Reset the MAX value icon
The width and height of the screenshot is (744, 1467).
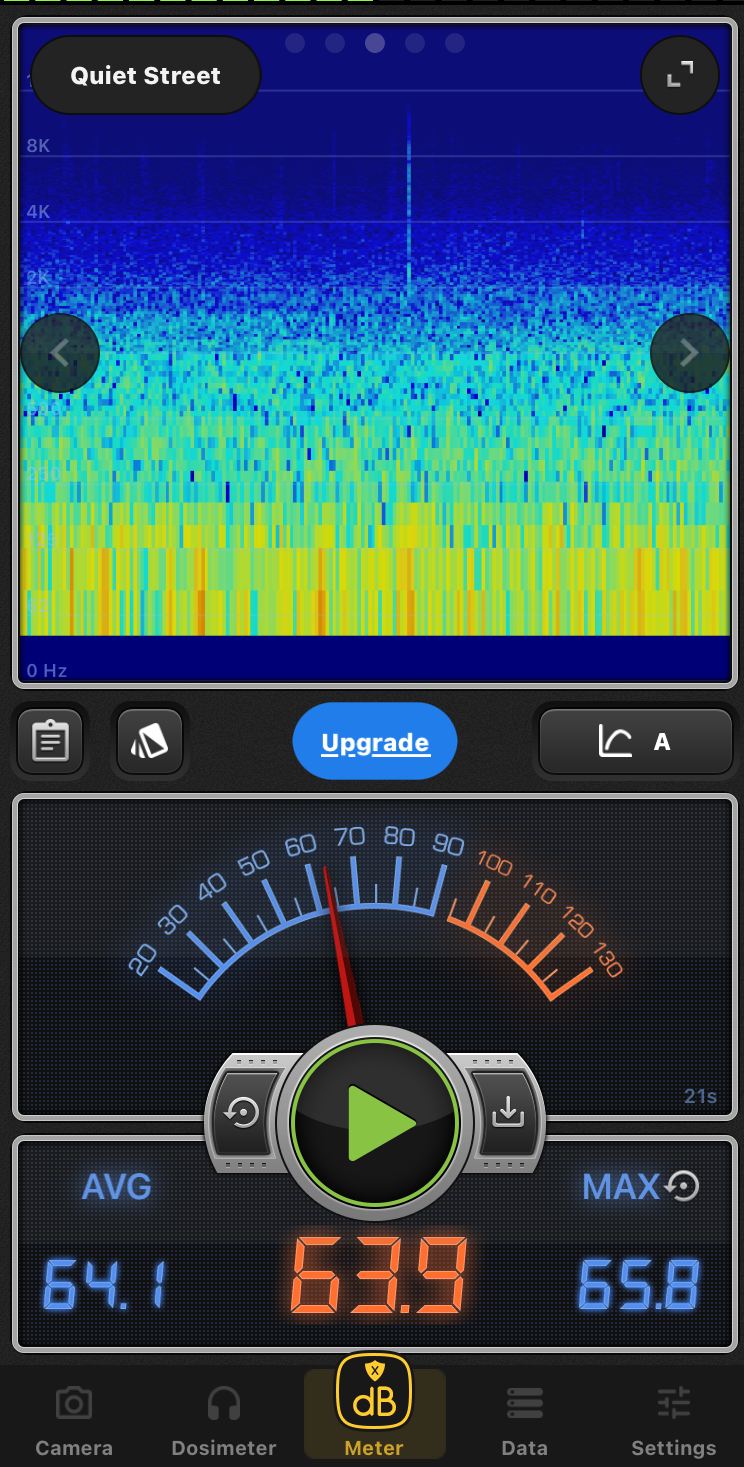[x=684, y=1187]
